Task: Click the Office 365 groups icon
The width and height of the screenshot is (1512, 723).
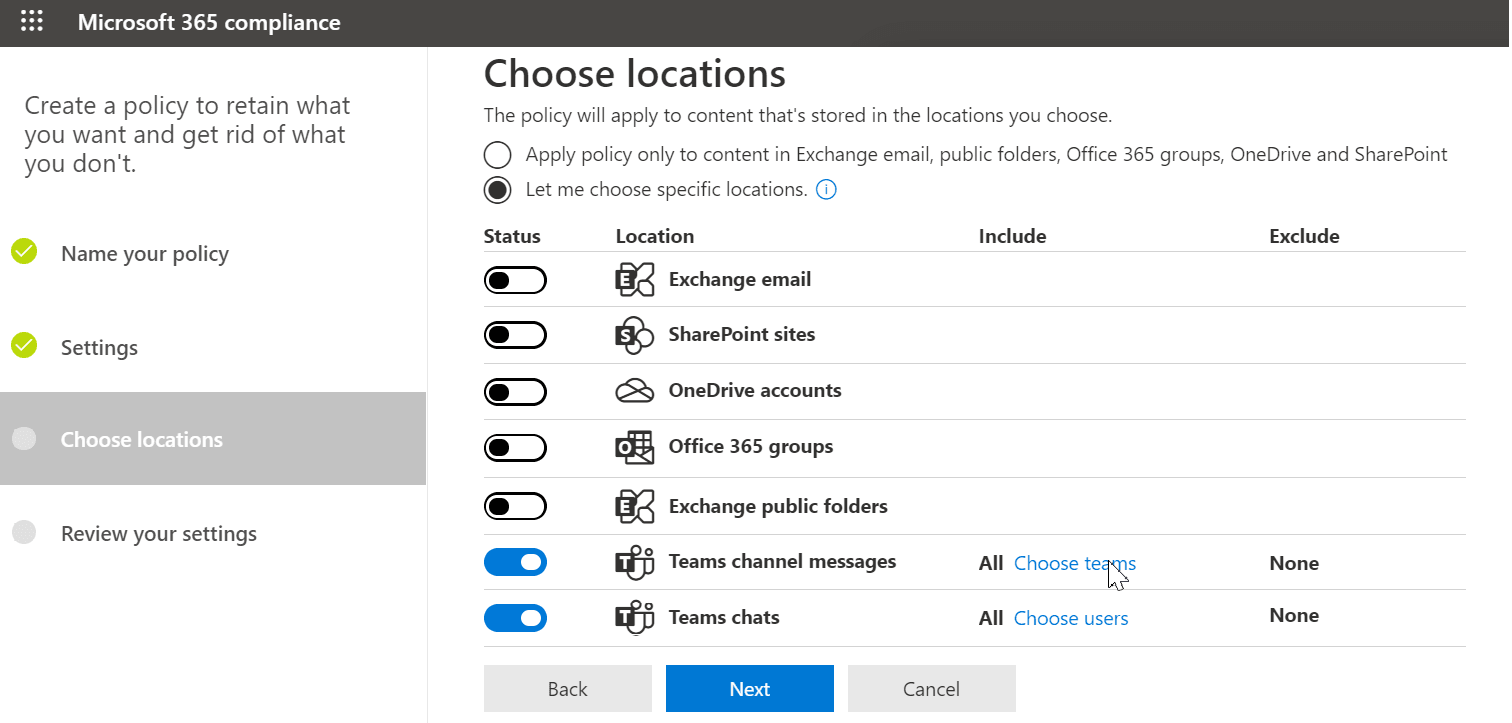Action: [x=634, y=447]
